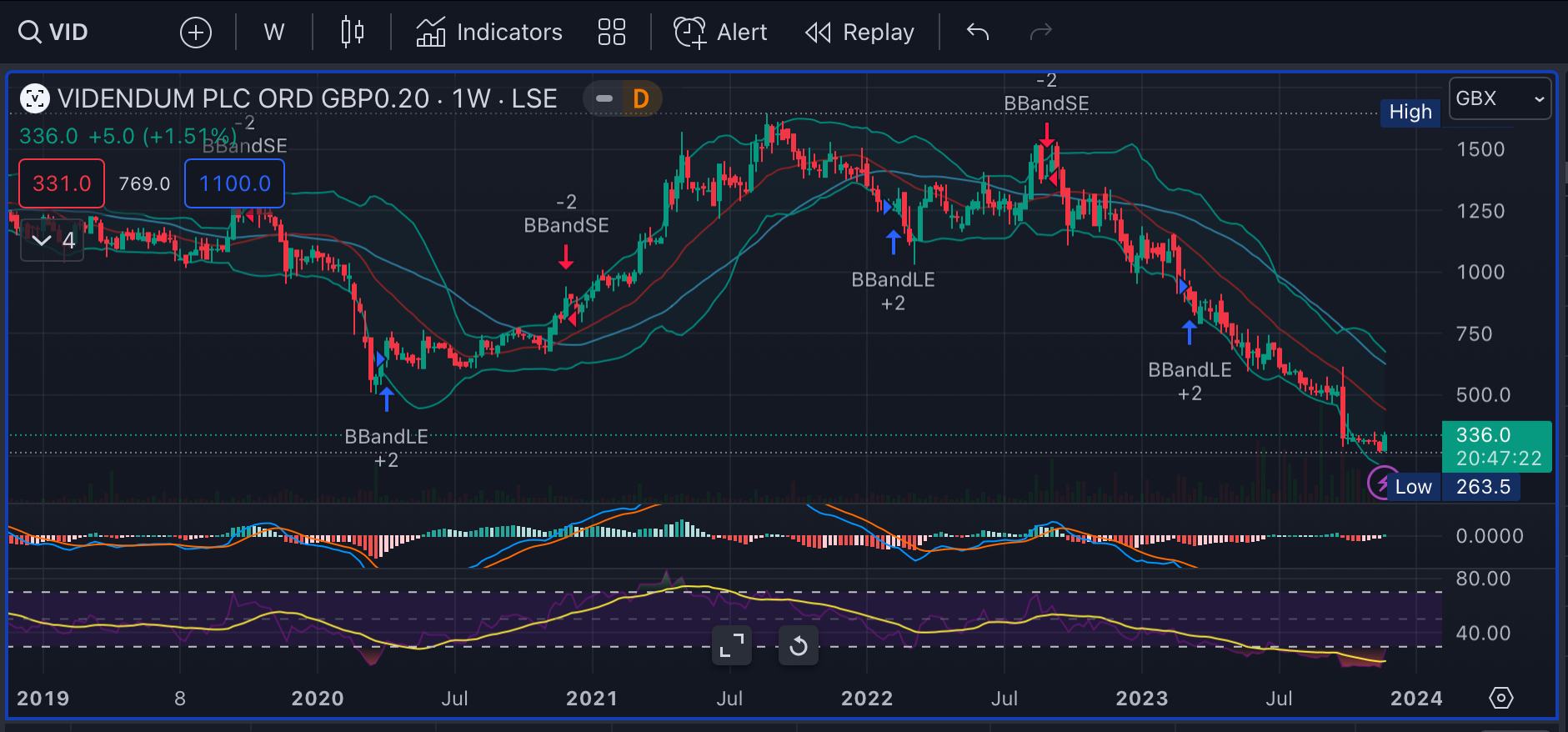This screenshot has height=732, width=1568.
Task: Click the Videndum symbol logo
Action: 35,98
